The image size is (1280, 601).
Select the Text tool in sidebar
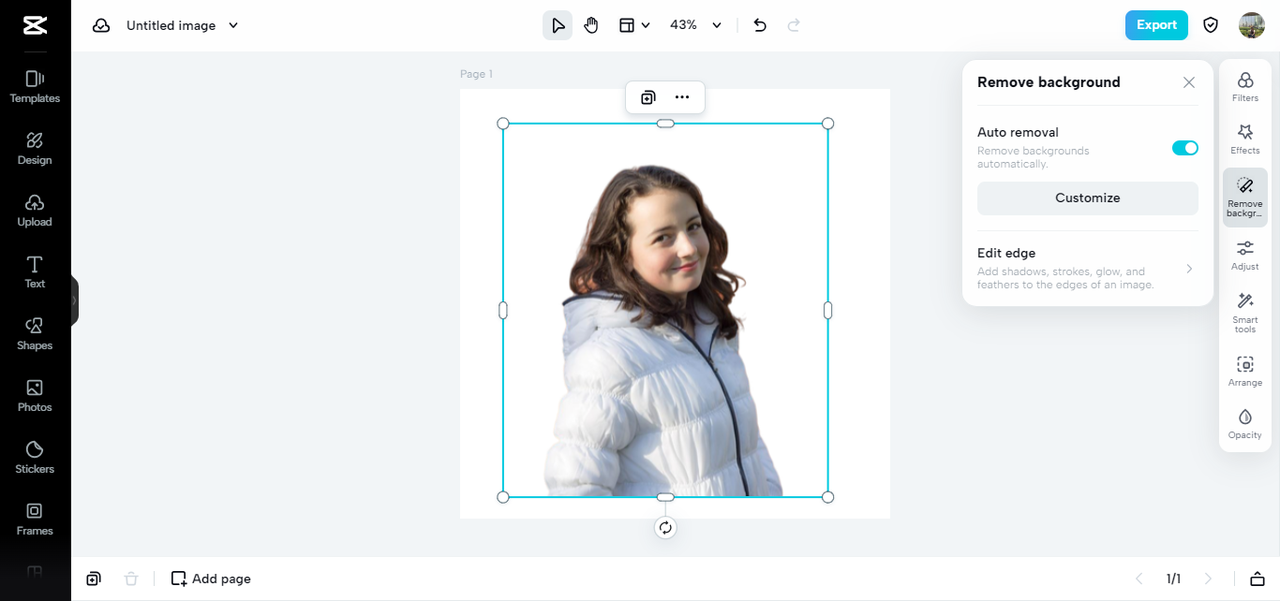point(35,272)
